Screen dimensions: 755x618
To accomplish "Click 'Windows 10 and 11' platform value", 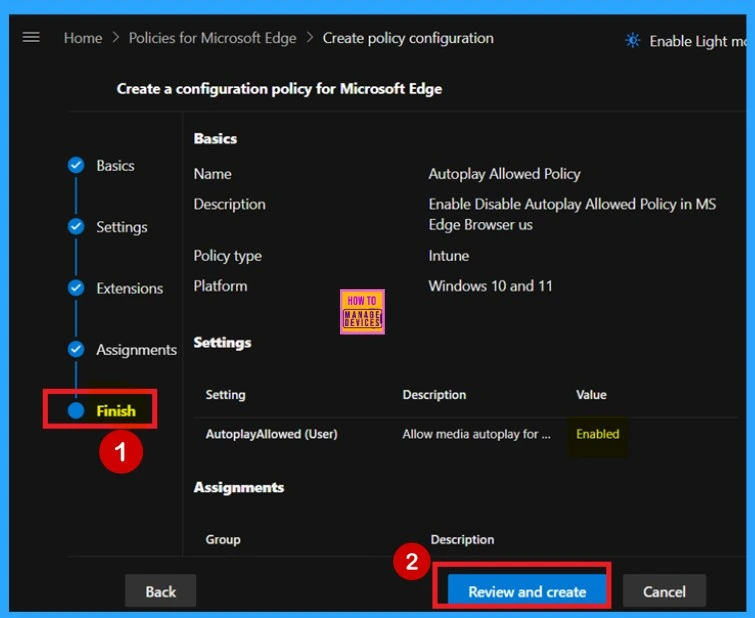I will pyautogui.click(x=490, y=286).
